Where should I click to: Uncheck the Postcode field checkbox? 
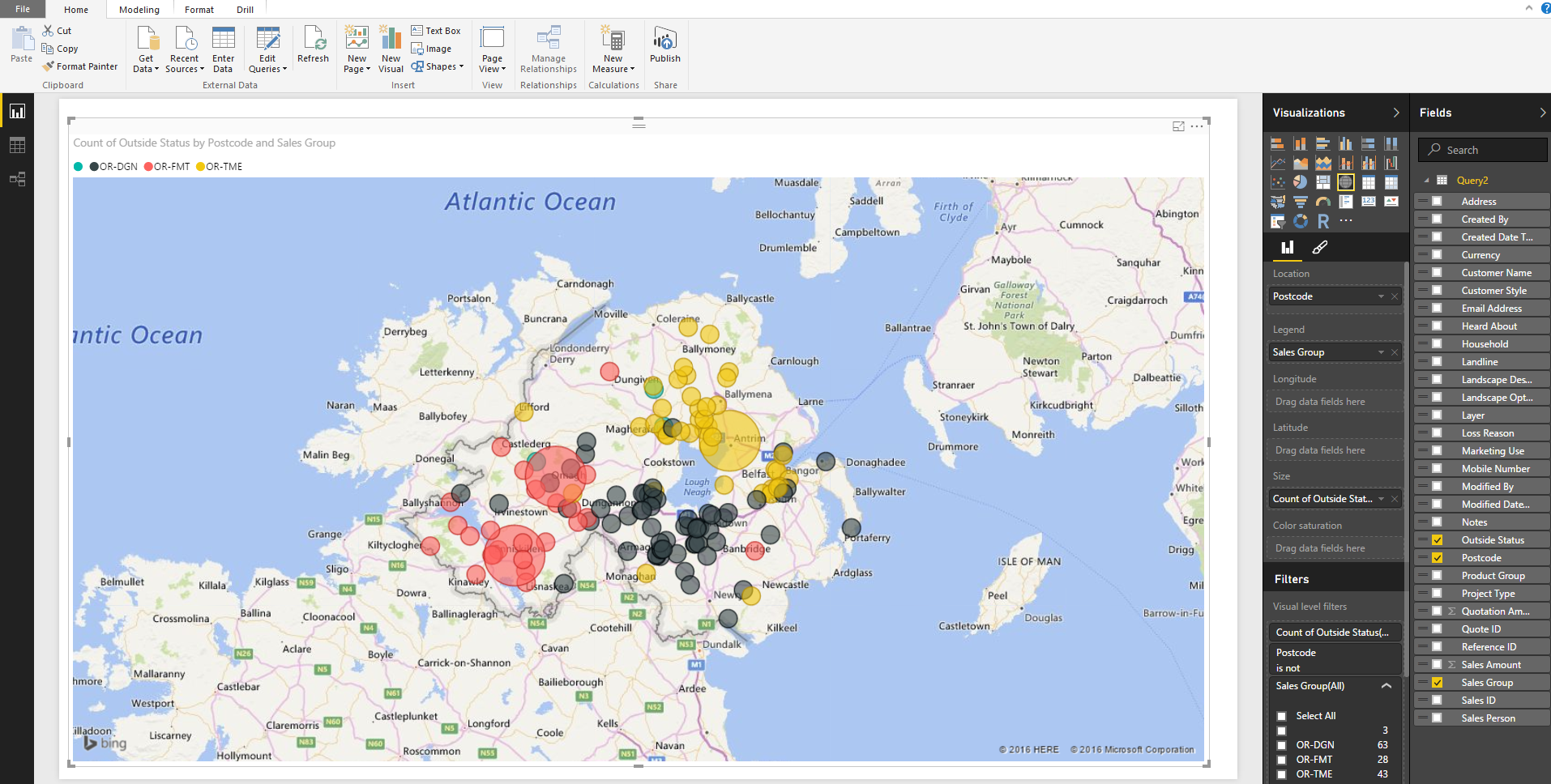[x=1437, y=558]
